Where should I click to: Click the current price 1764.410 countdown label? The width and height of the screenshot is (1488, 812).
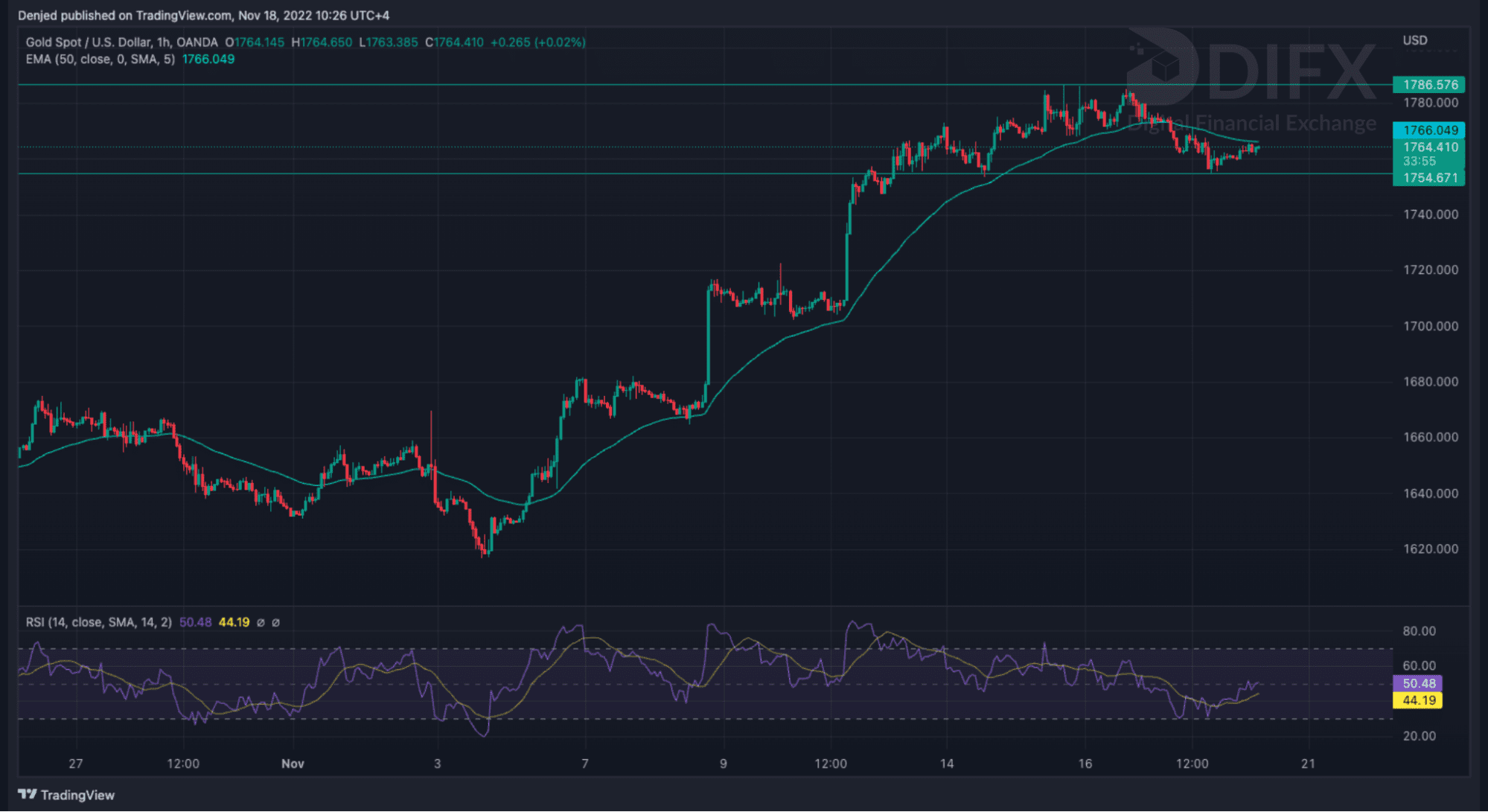(1429, 154)
